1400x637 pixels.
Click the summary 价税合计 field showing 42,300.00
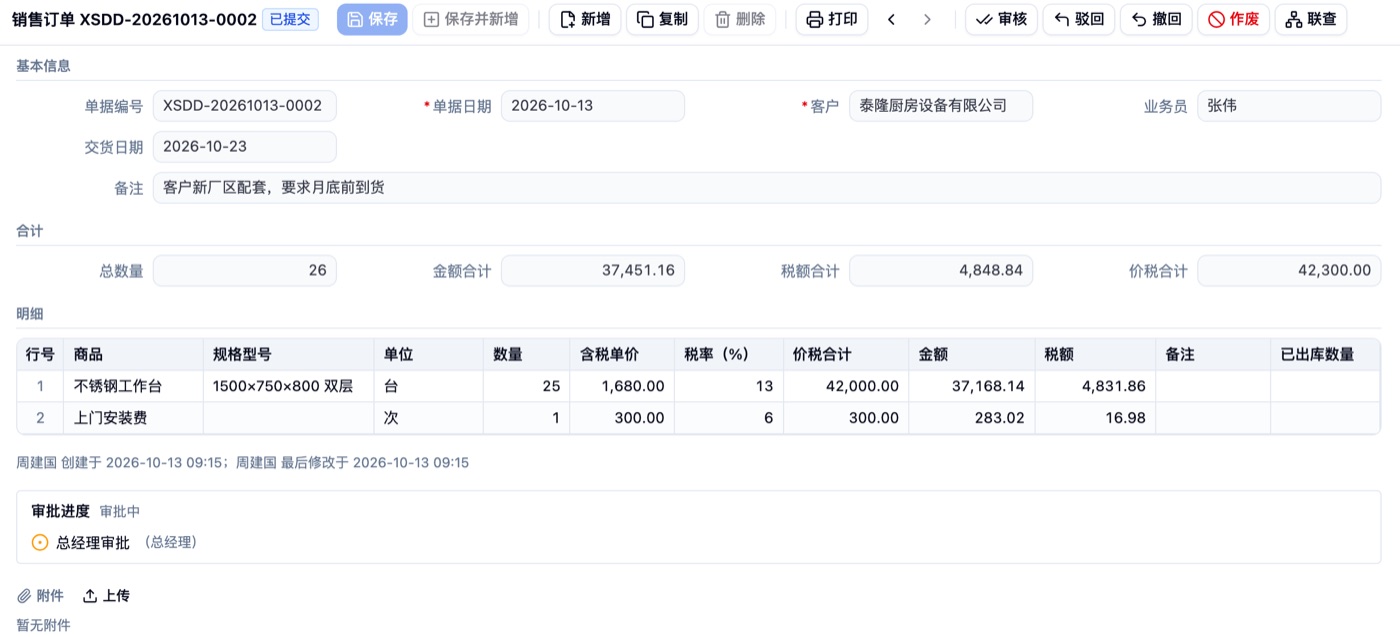1289,270
